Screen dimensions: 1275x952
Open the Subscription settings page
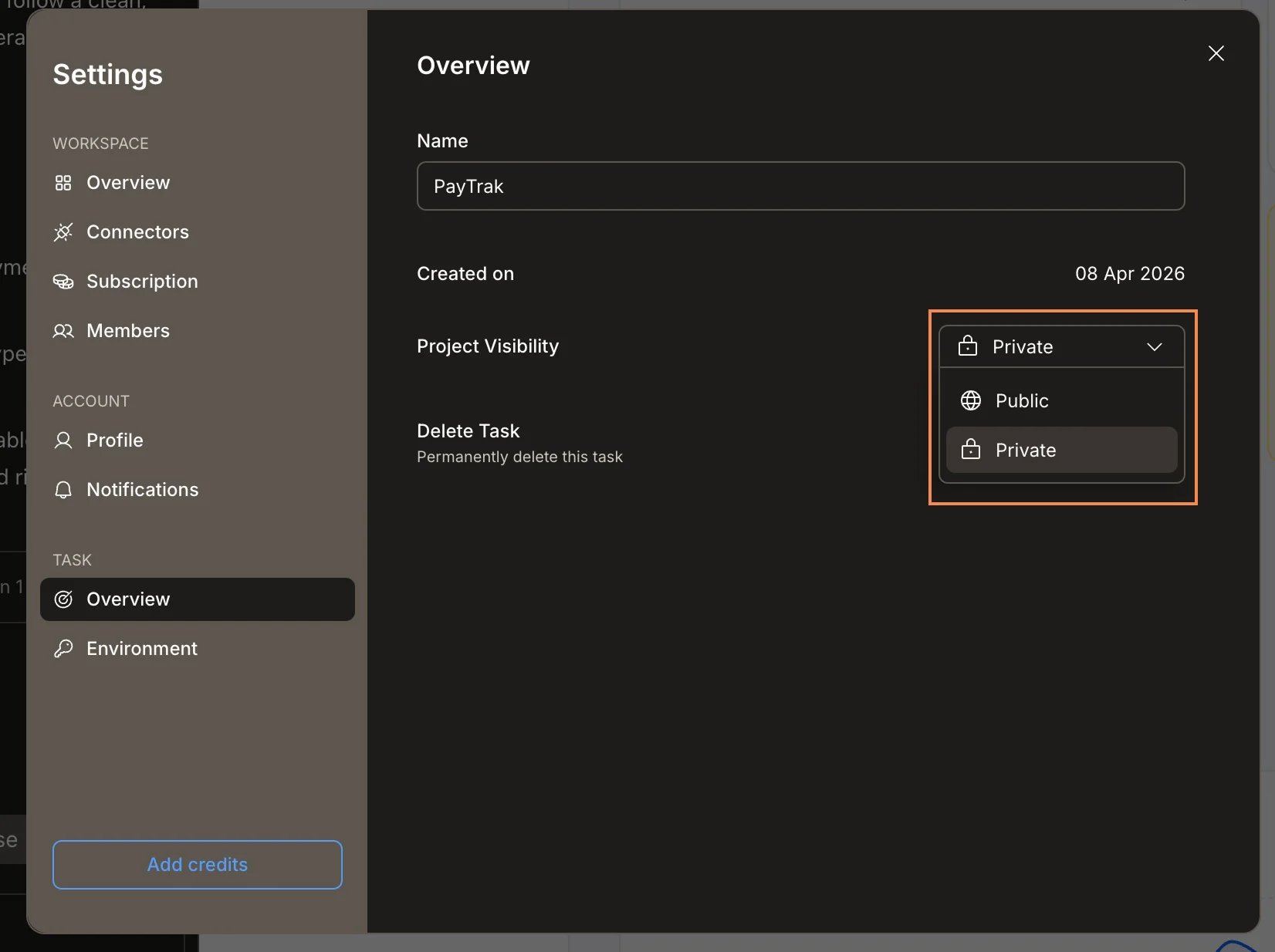tap(198, 282)
